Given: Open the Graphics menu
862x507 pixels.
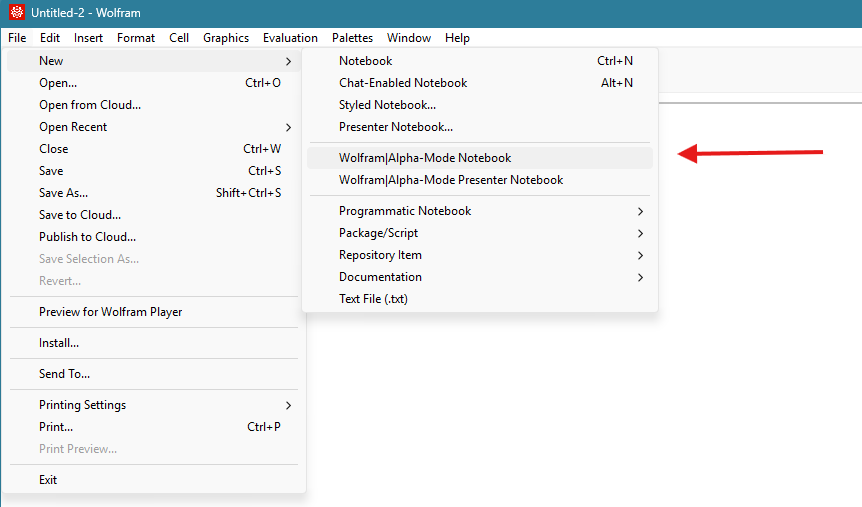Looking at the screenshot, I should (x=226, y=38).
